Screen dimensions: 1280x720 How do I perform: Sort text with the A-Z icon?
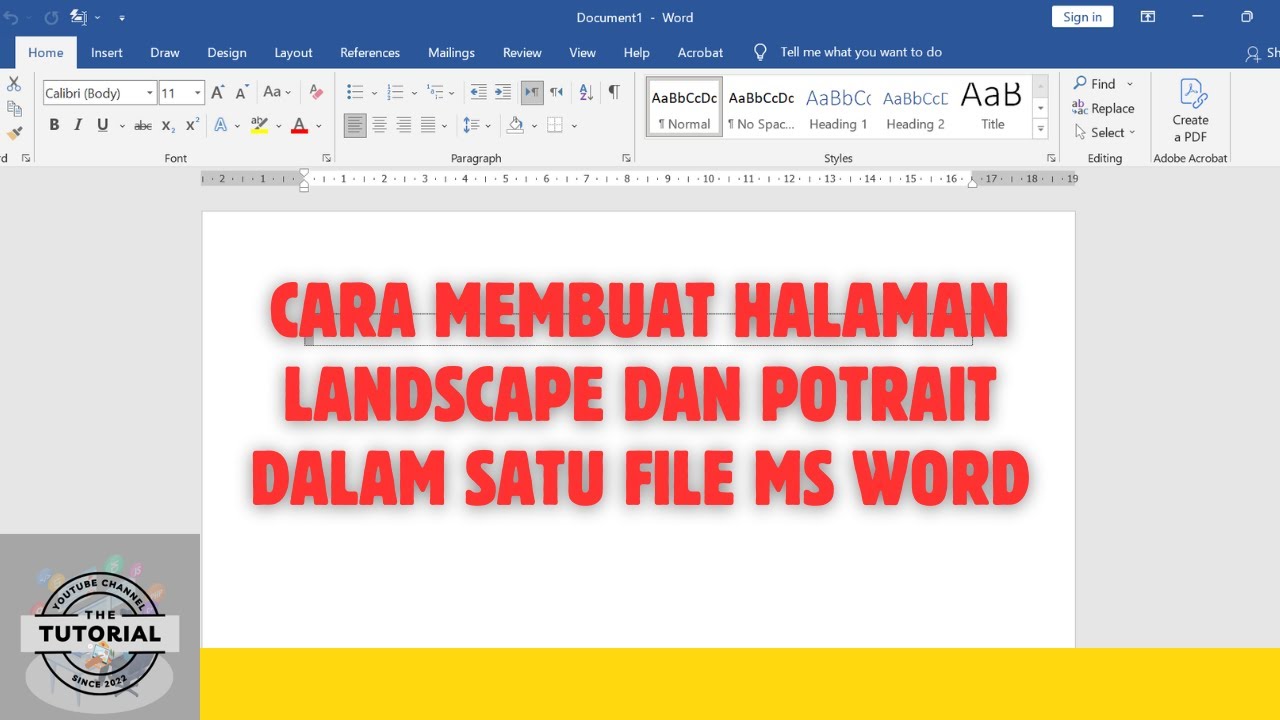[x=586, y=93]
